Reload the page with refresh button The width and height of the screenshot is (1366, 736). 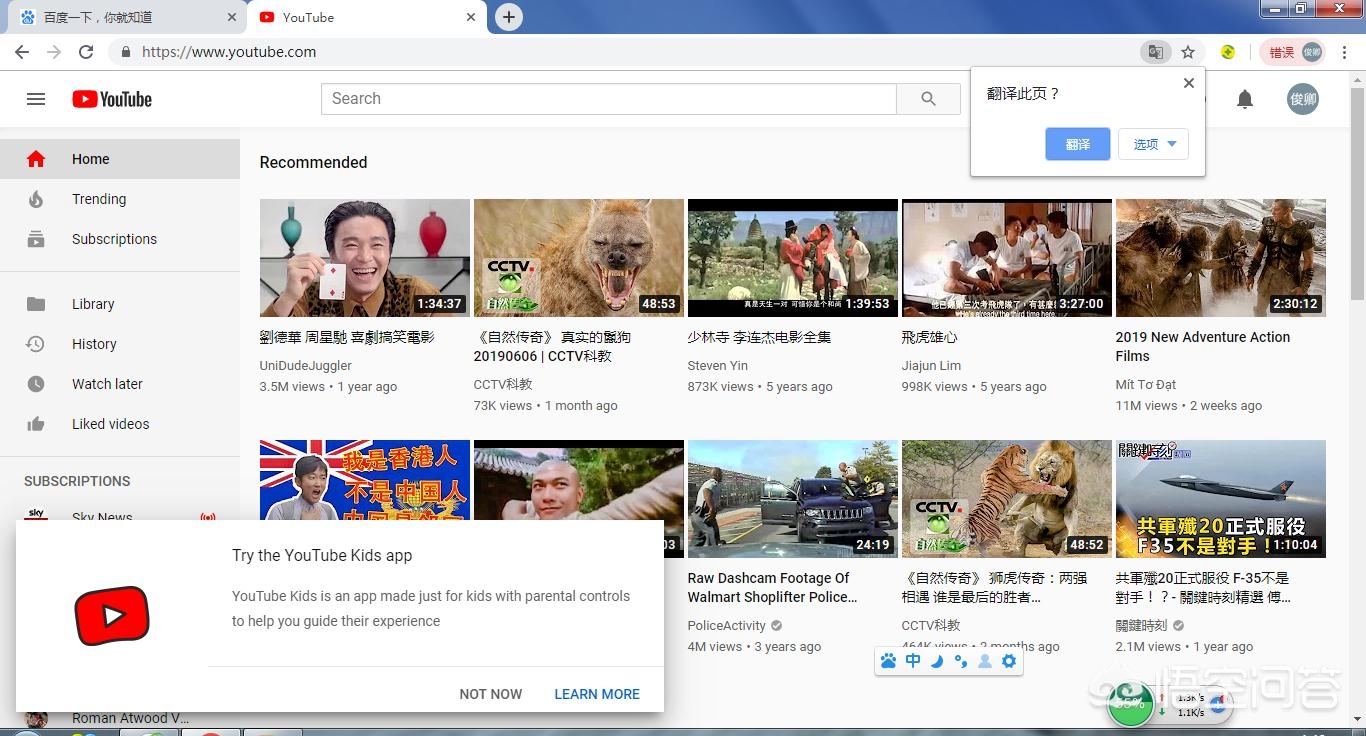click(x=86, y=52)
